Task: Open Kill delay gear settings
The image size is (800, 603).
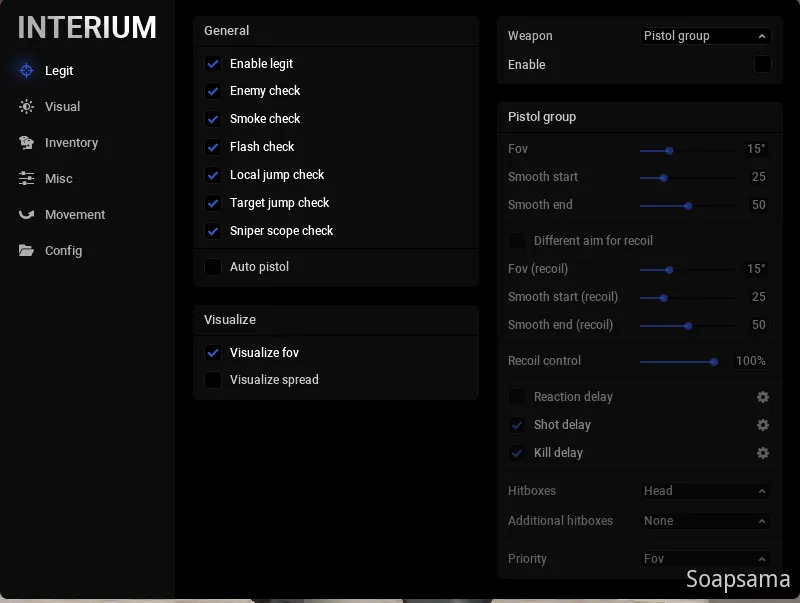Action: [763, 453]
